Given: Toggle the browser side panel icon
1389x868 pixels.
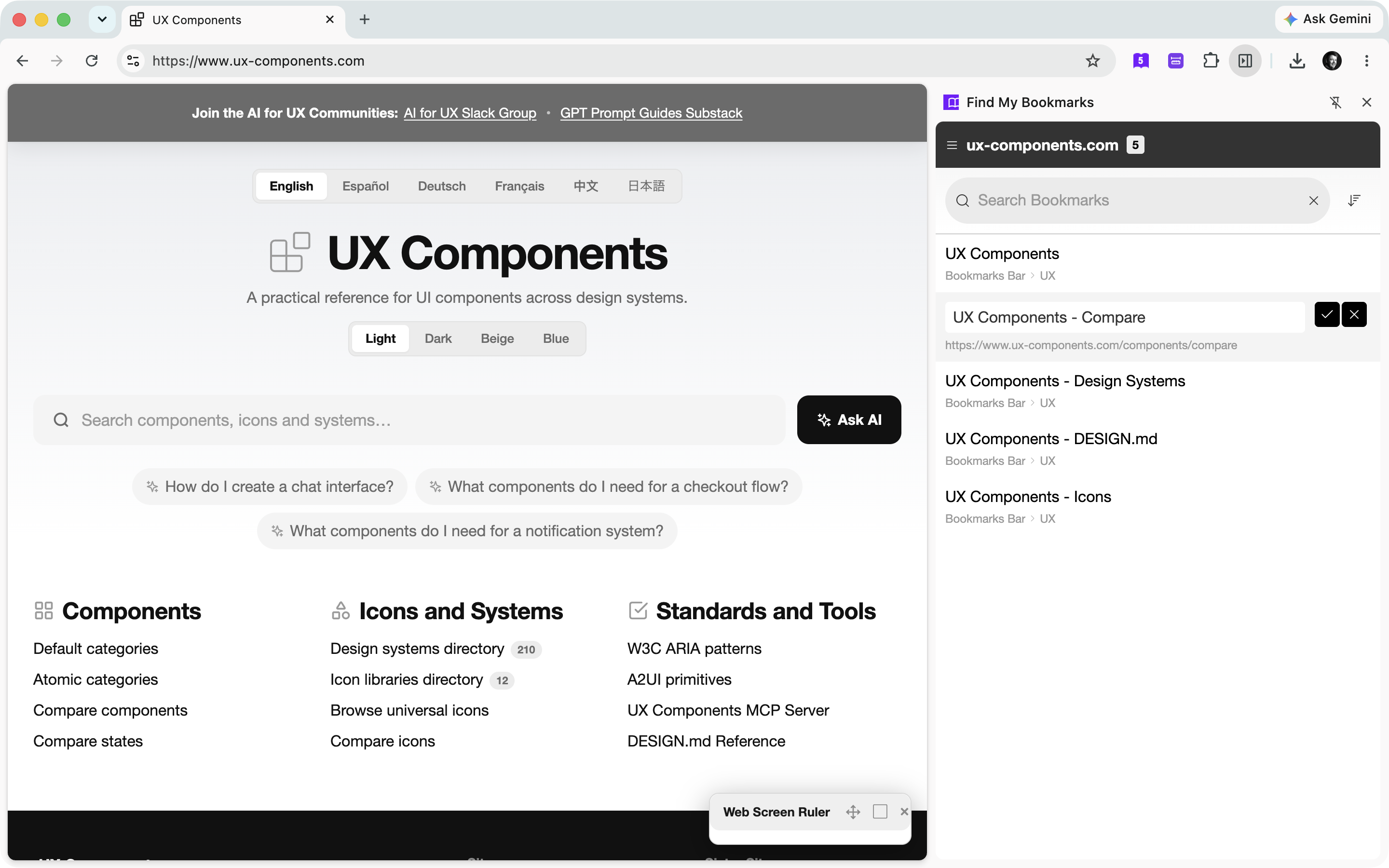Looking at the screenshot, I should pyautogui.click(x=1245, y=61).
